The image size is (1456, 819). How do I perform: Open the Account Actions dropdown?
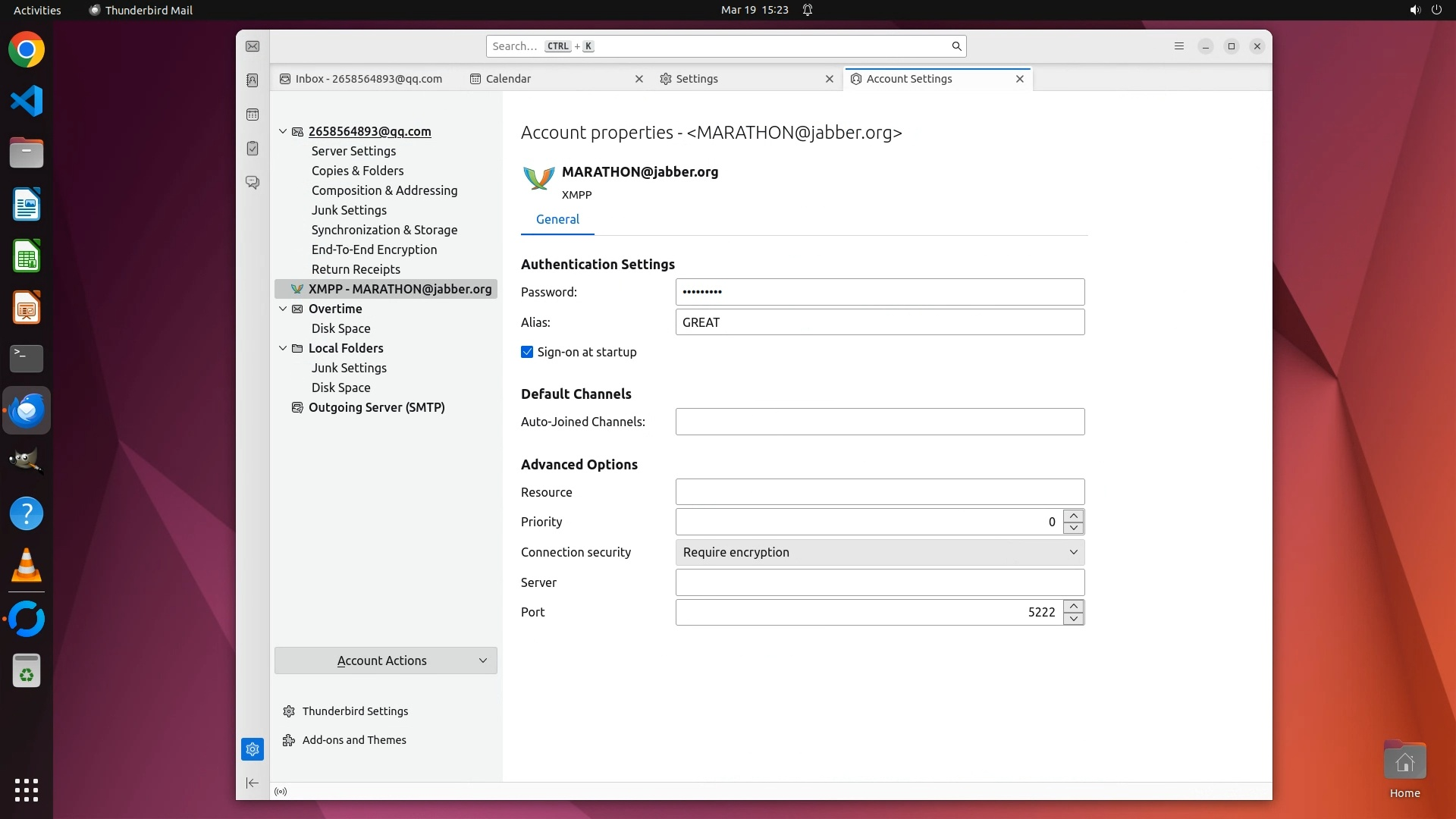tap(385, 661)
